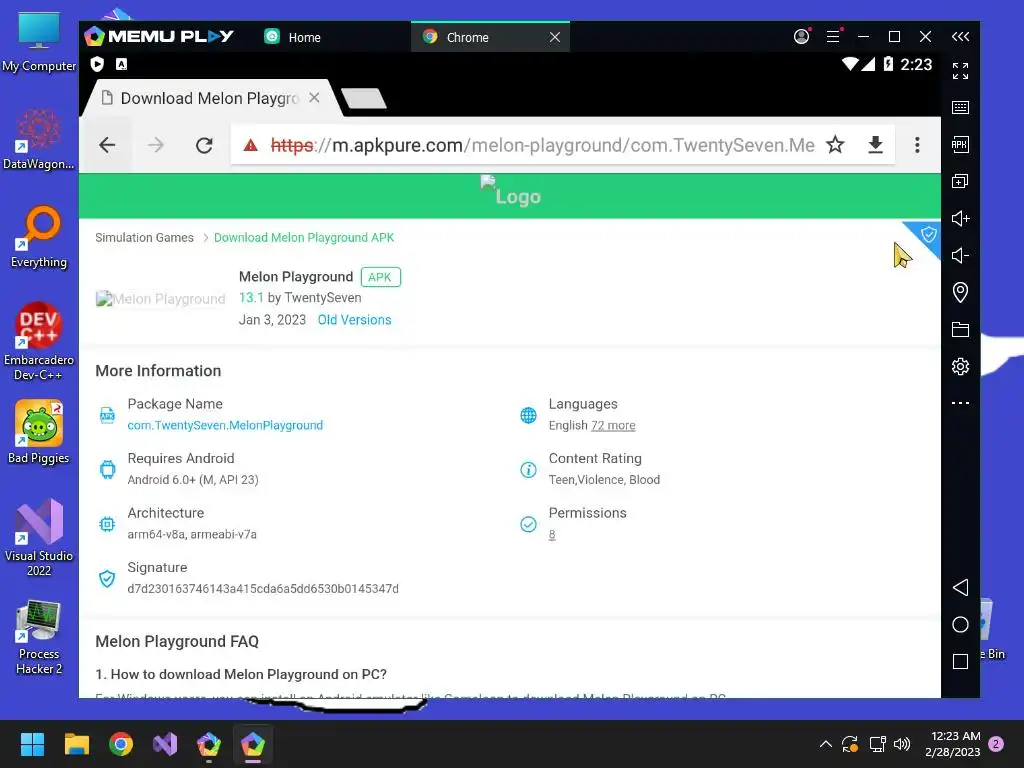Open the MEmu hamburger menu

click(x=833, y=37)
